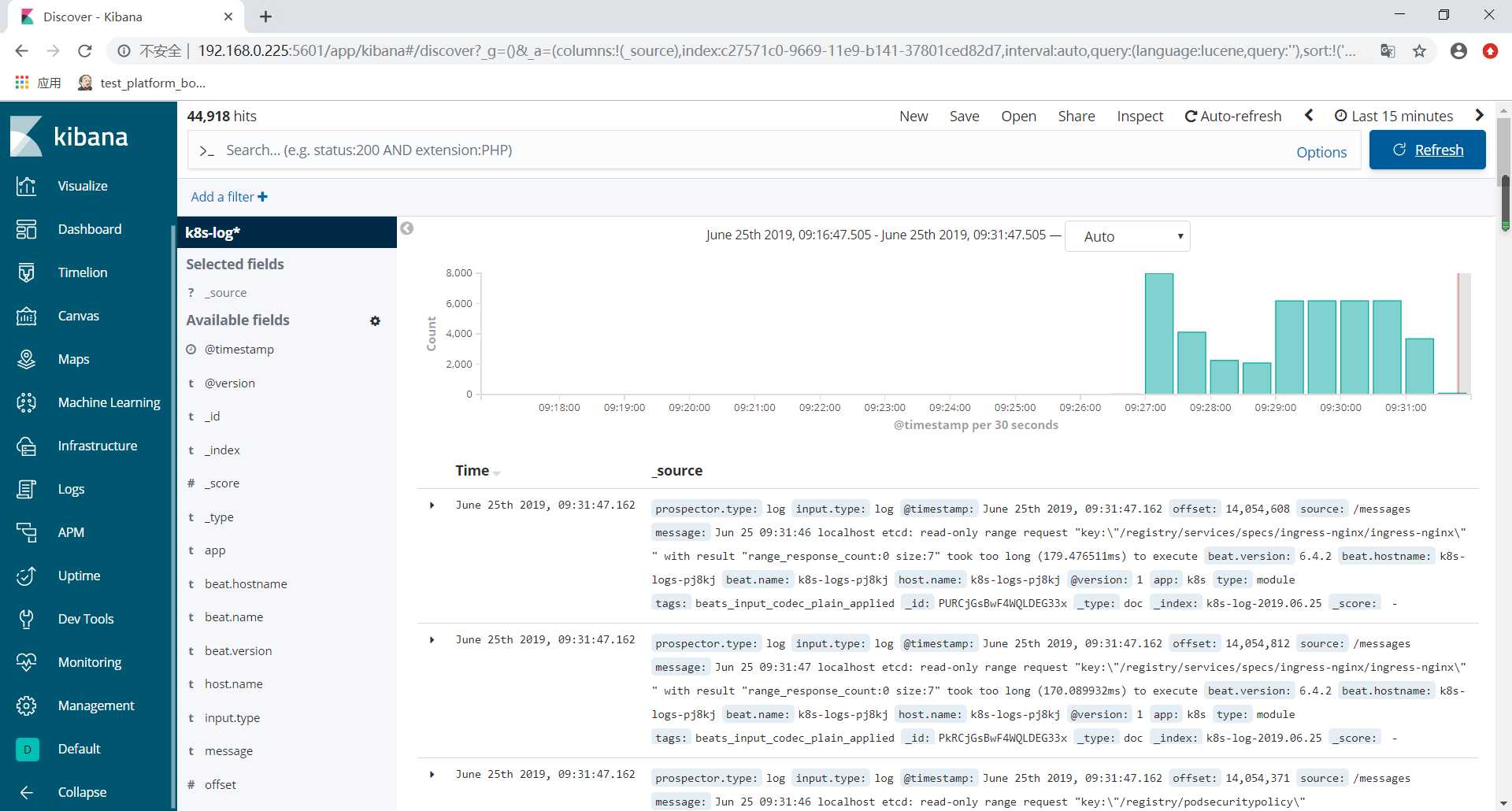The image size is (1512, 811).
Task: Click the Kibana logo
Action: pyautogui.click(x=69, y=136)
